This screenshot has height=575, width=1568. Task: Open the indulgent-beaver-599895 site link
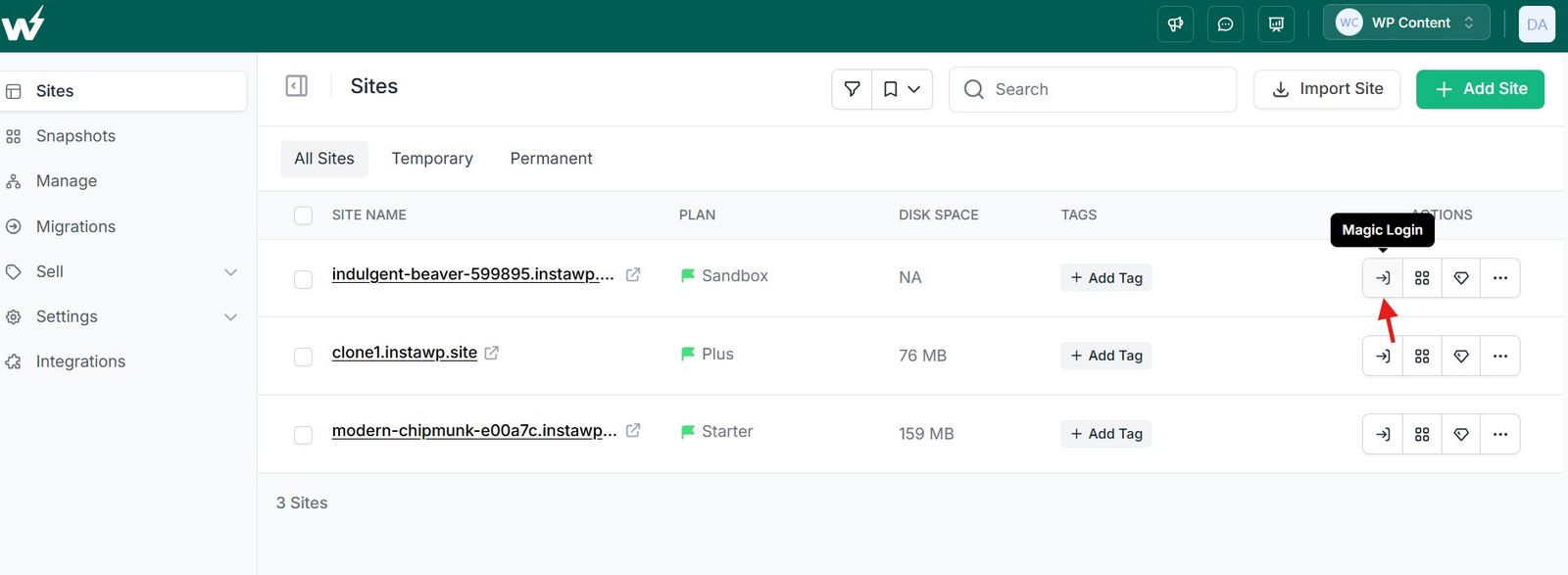(x=472, y=274)
